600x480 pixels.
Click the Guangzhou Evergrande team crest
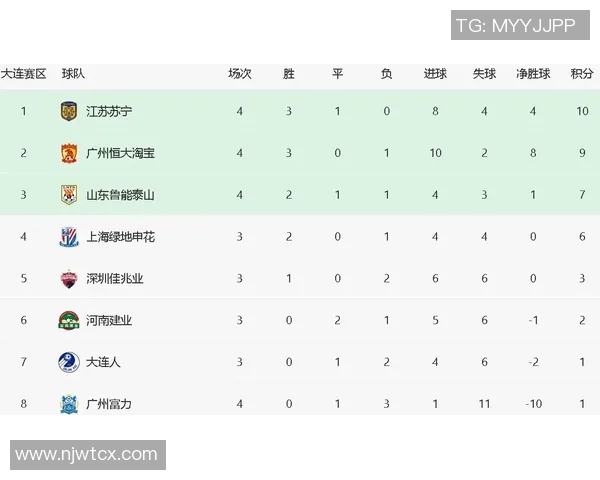pyautogui.click(x=68, y=153)
